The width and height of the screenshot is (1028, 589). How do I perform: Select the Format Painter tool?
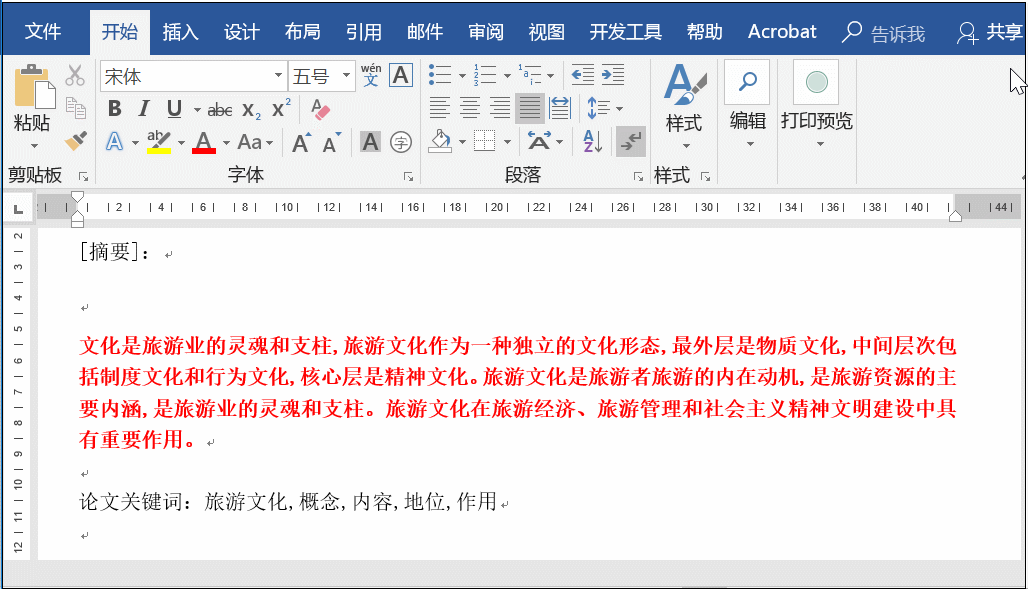[76, 141]
